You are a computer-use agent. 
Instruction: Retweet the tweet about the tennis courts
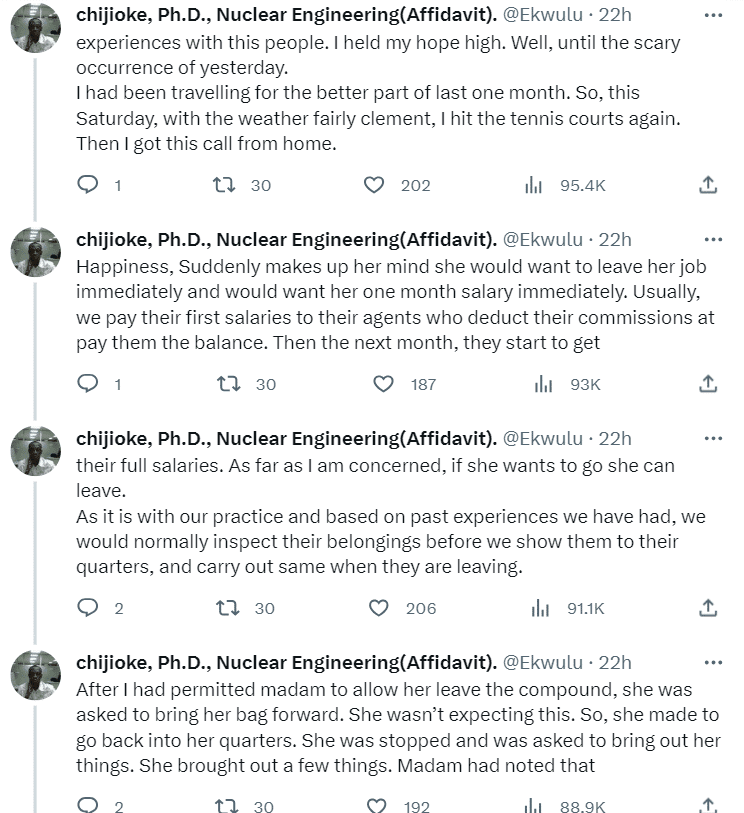[x=226, y=185]
